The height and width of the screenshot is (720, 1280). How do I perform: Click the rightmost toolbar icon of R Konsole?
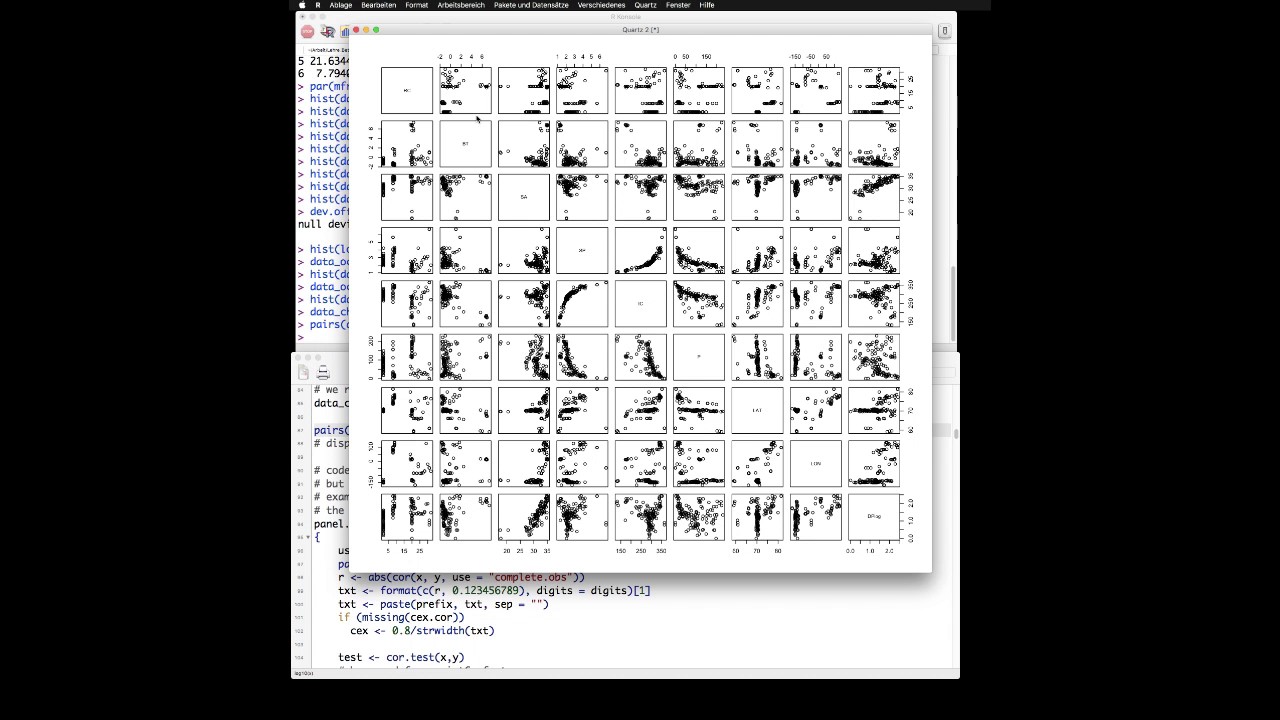click(944, 32)
